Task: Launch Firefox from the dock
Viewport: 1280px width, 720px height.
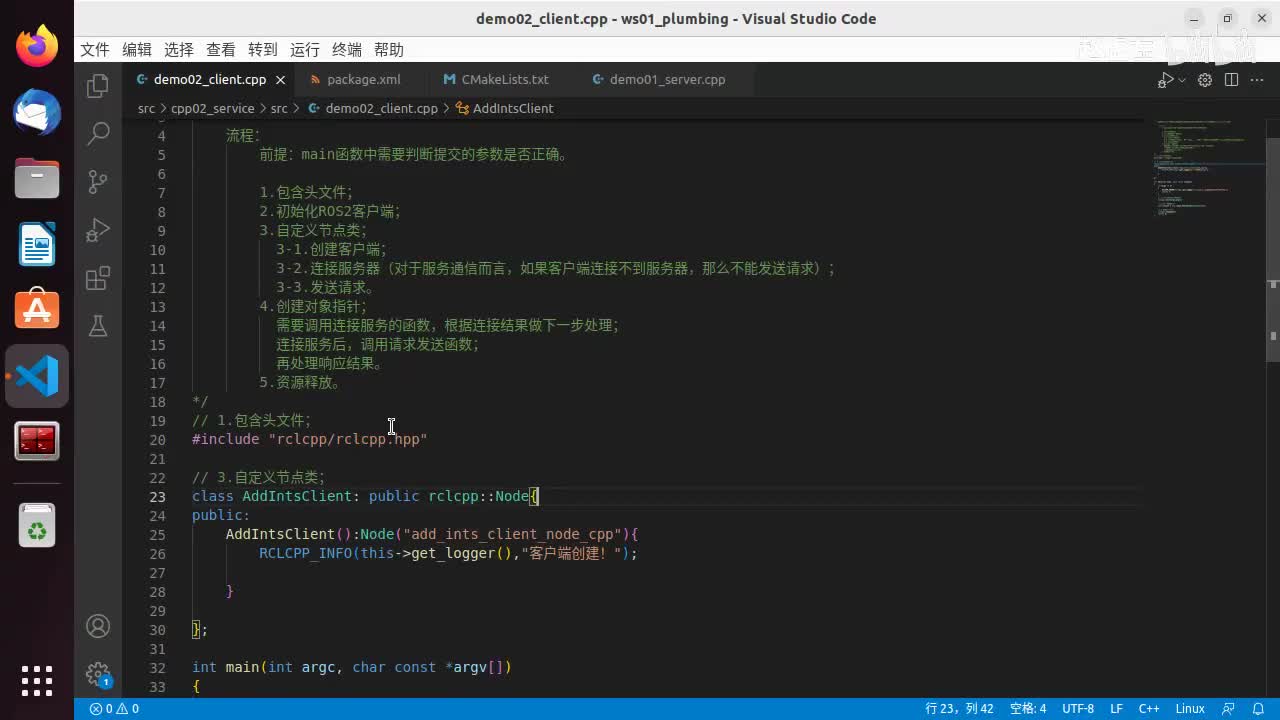Action: tap(37, 47)
